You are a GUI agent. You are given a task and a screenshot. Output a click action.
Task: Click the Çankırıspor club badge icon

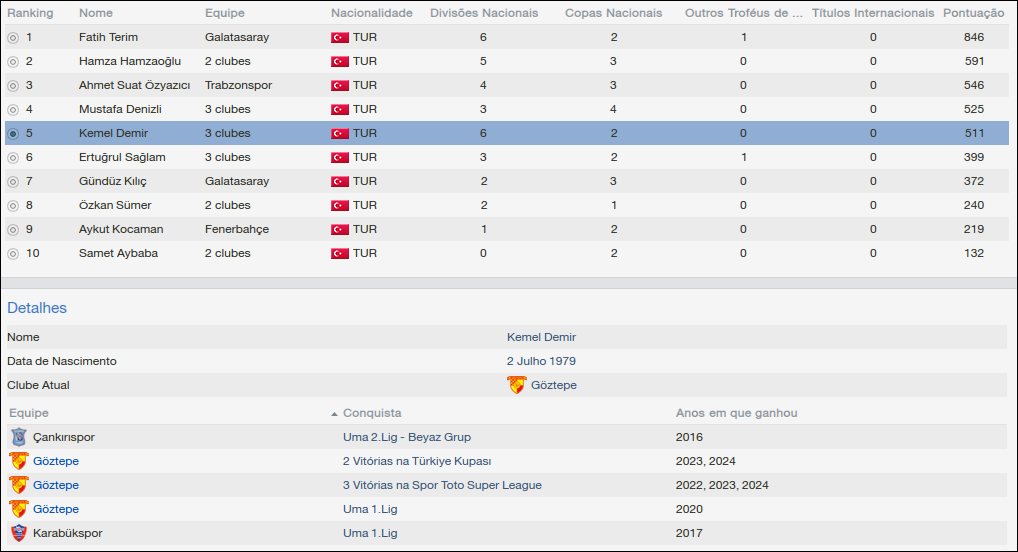(x=18, y=437)
